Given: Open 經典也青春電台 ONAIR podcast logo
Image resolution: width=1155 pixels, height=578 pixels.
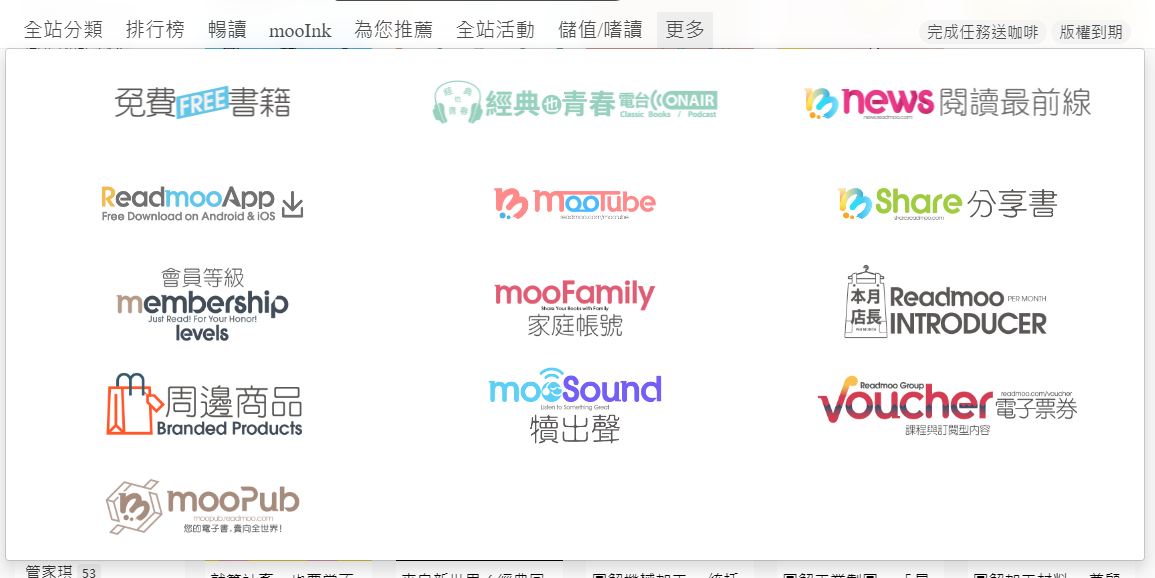Looking at the screenshot, I should click(x=575, y=102).
